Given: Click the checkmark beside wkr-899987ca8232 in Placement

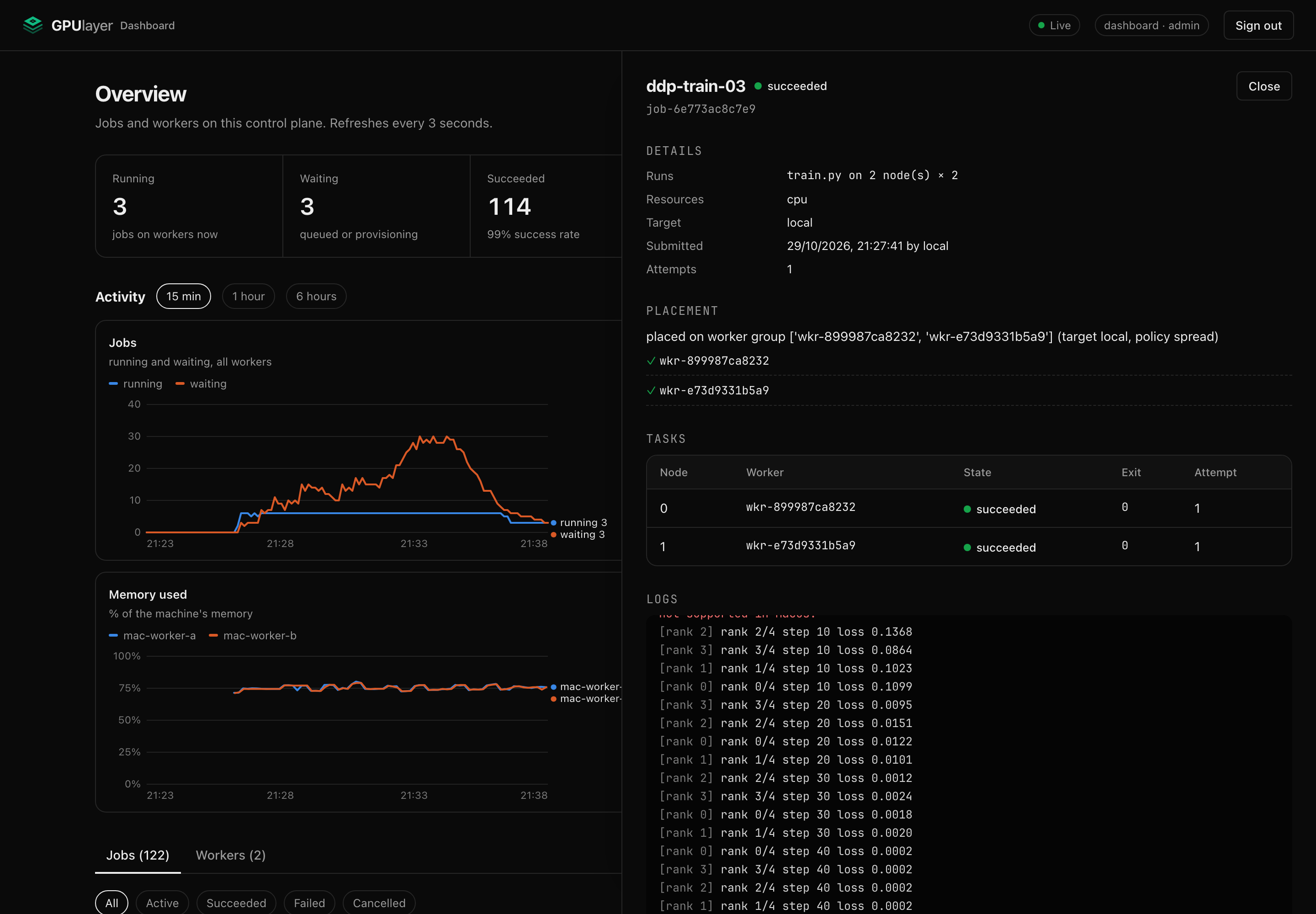Looking at the screenshot, I should [651, 361].
